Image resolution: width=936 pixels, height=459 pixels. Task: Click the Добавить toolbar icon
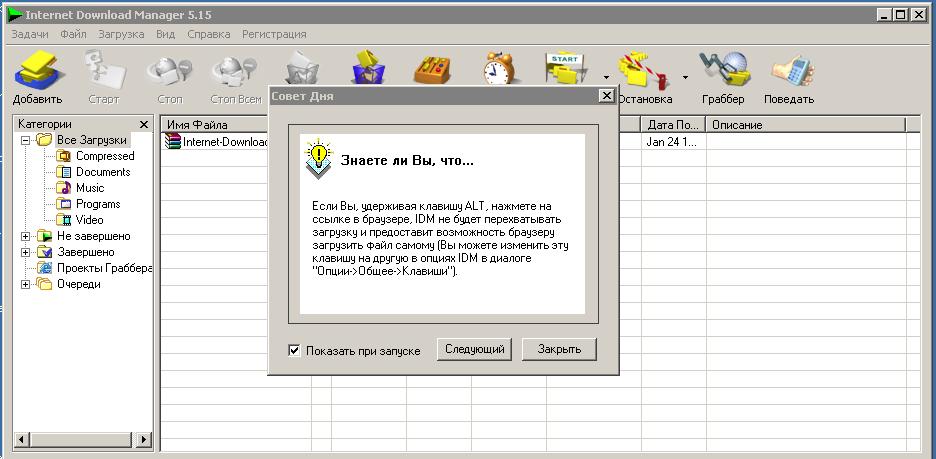tap(38, 69)
